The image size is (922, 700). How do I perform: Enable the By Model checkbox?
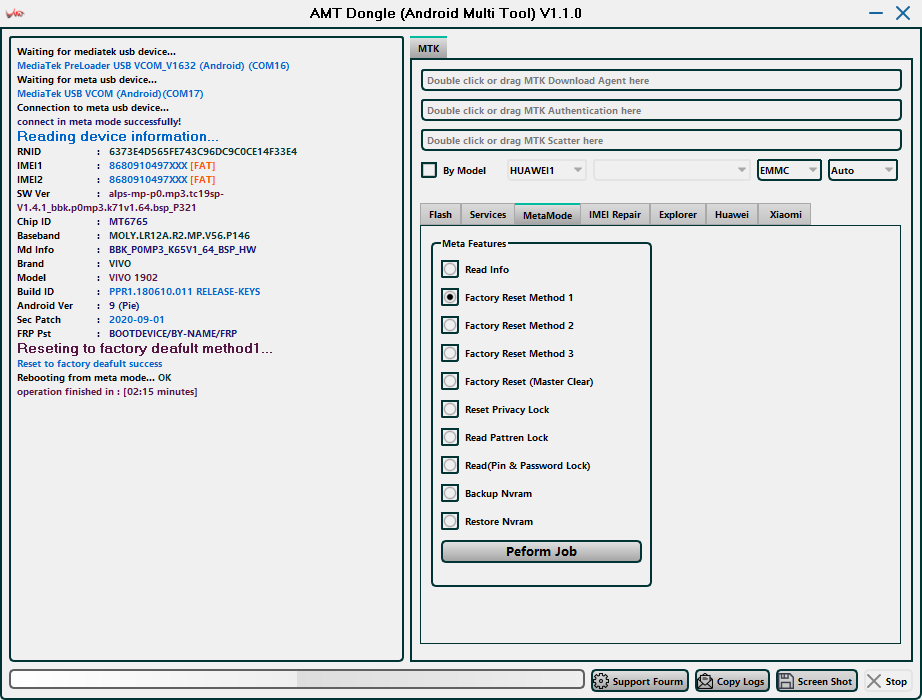(429, 170)
